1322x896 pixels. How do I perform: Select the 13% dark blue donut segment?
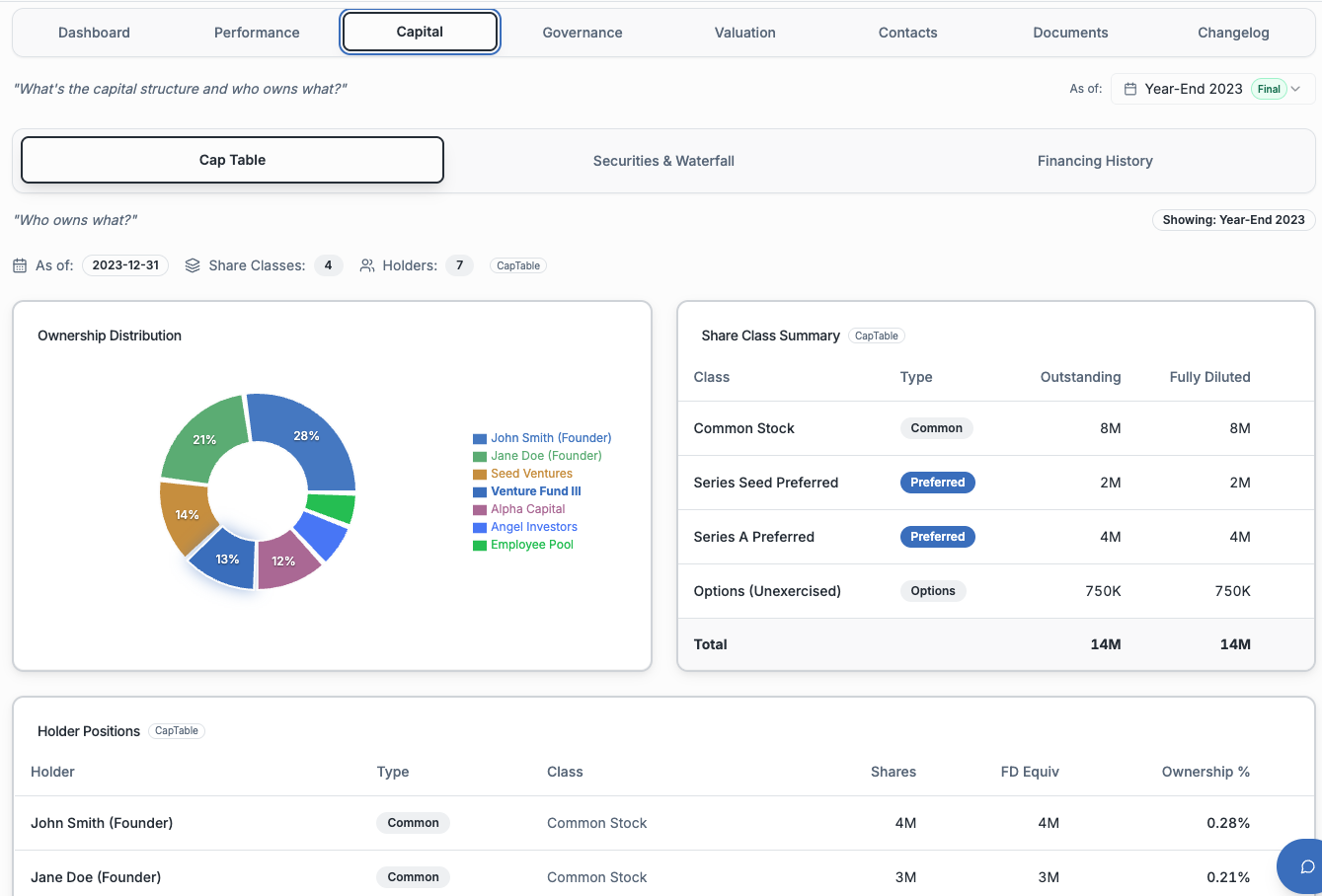click(x=227, y=560)
